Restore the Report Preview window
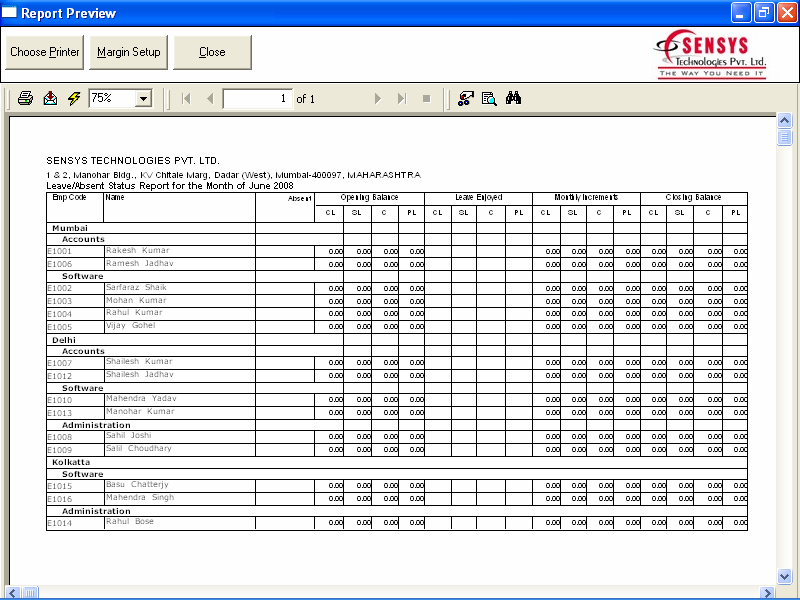This screenshot has height=600, width=800. [x=764, y=13]
